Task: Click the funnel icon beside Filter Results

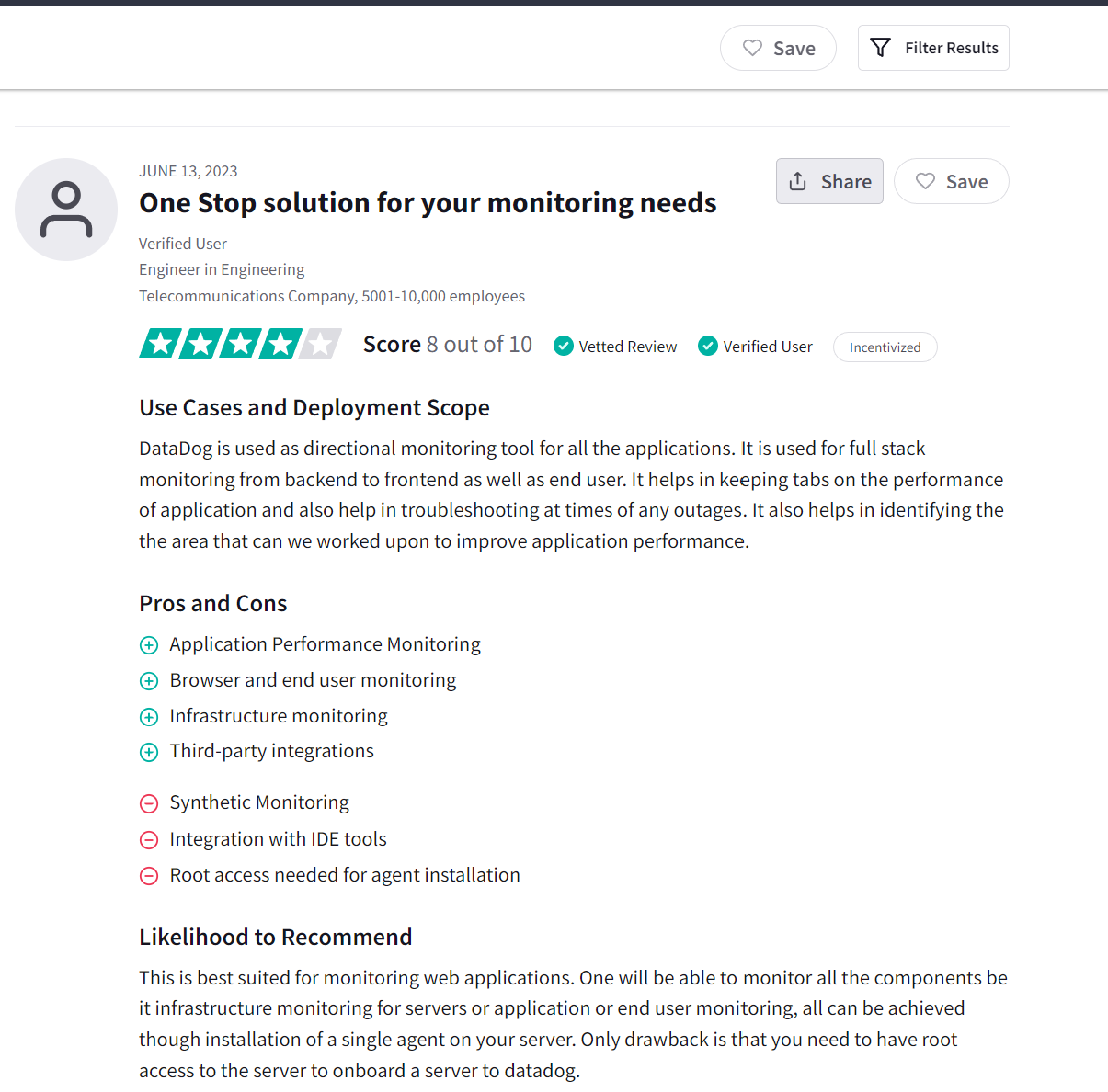Action: [x=880, y=48]
